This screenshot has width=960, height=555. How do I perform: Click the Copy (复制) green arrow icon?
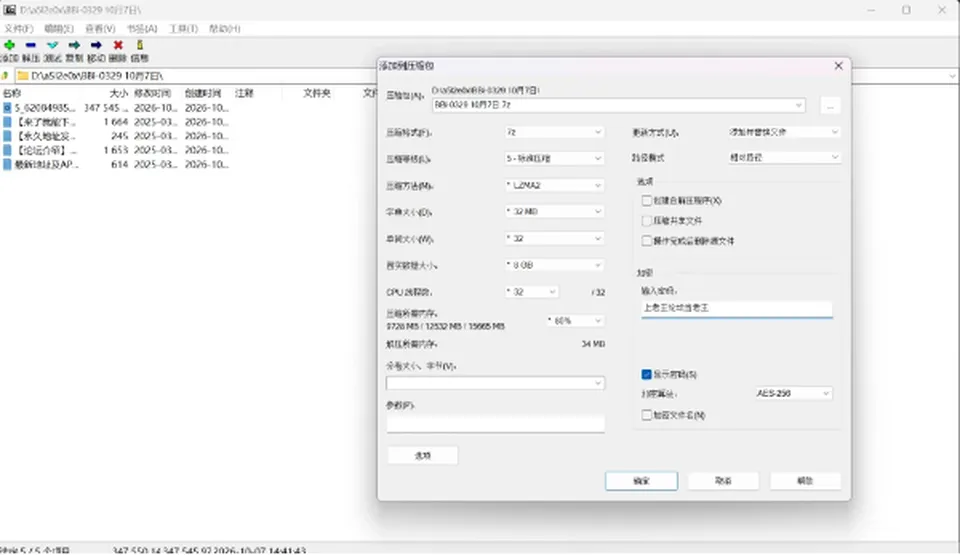coord(74,45)
